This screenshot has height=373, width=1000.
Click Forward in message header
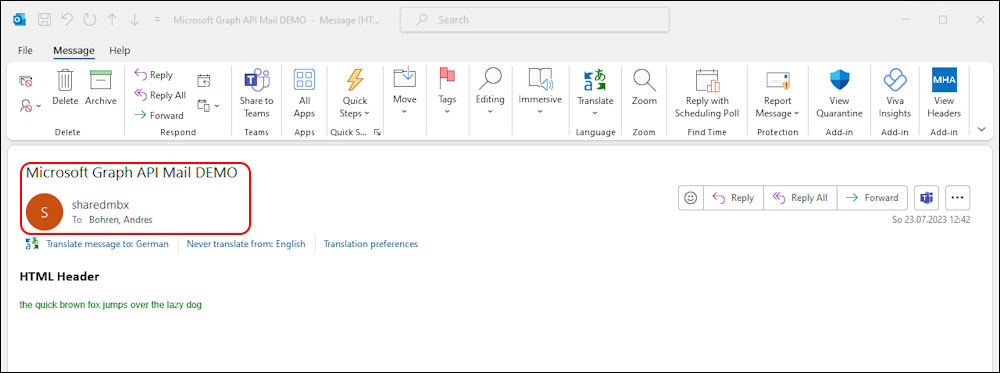coord(872,198)
